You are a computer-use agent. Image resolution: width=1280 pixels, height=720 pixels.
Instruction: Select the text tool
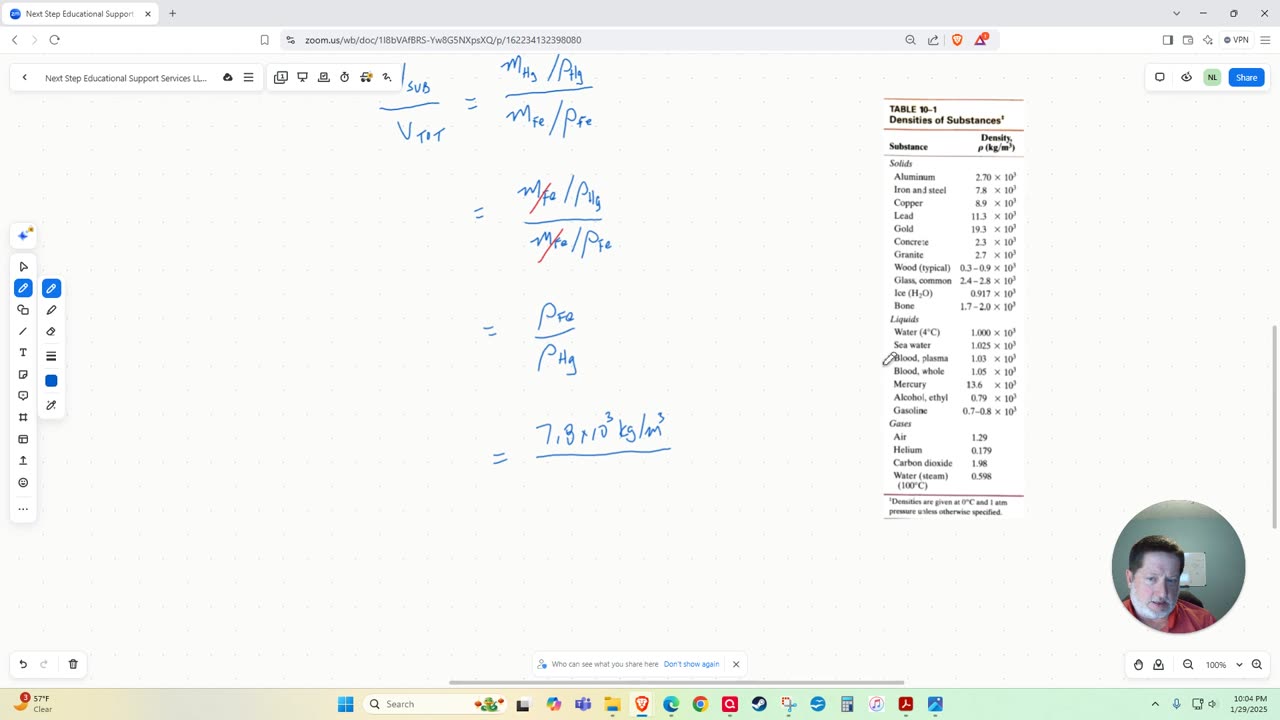[x=23, y=353]
